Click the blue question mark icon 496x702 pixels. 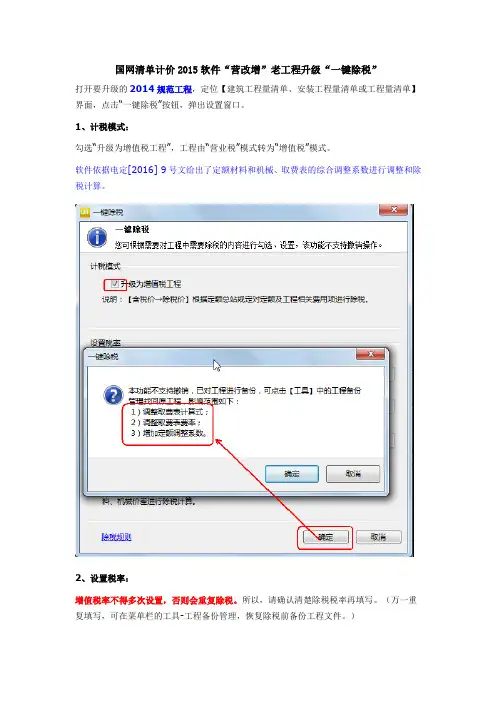coord(113,395)
